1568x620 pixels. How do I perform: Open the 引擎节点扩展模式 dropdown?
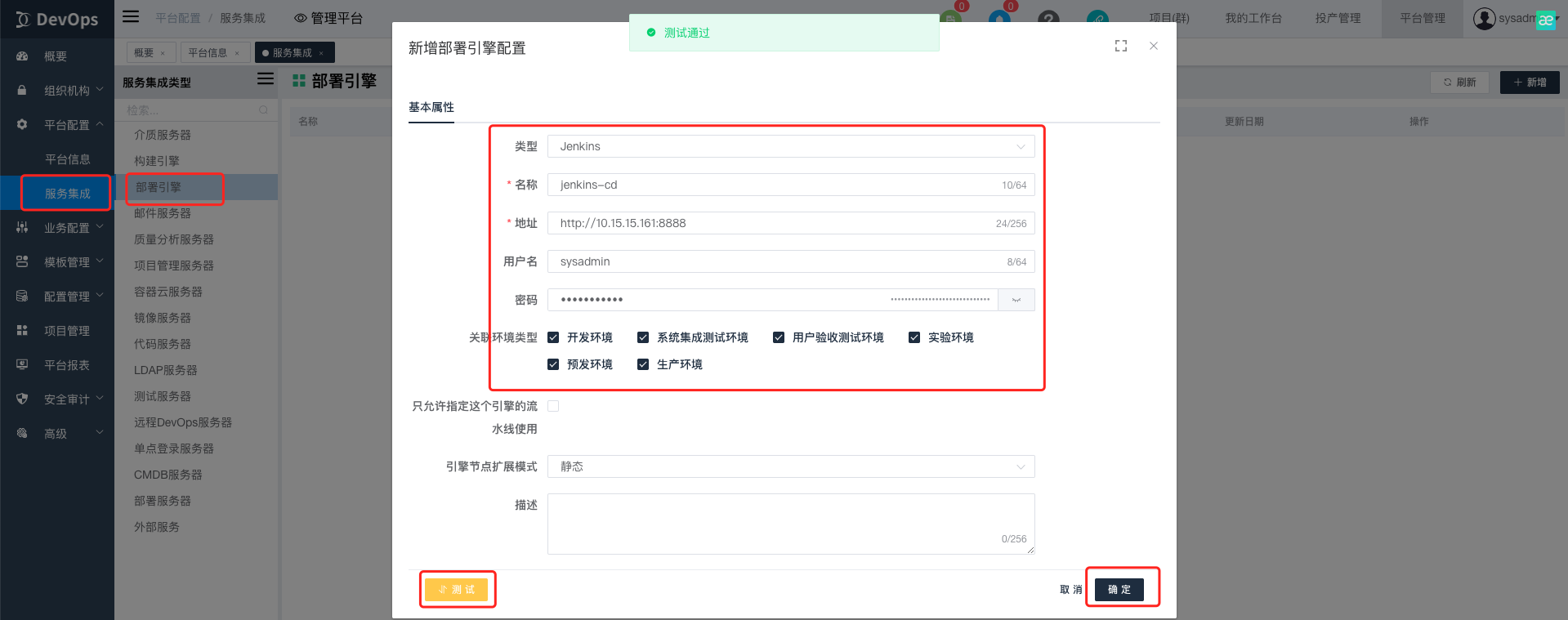tap(790, 466)
